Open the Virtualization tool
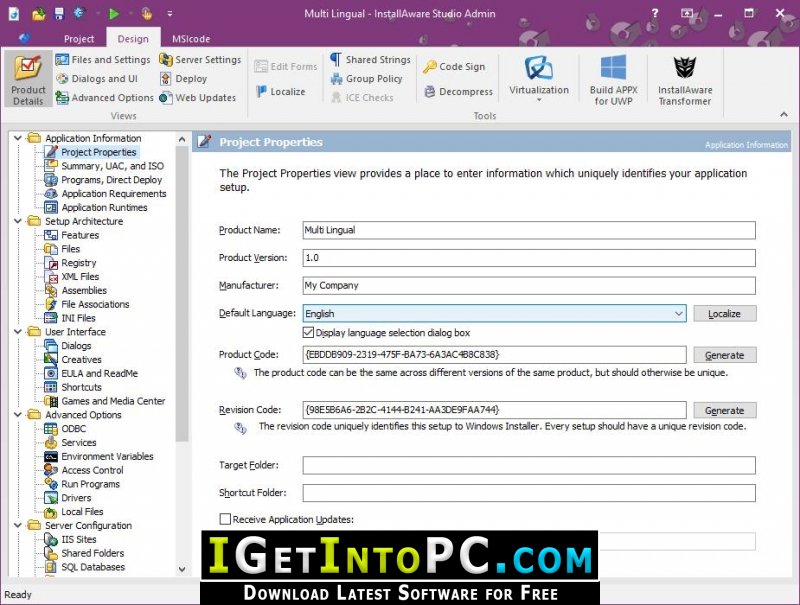The image size is (800, 605). 539,78
